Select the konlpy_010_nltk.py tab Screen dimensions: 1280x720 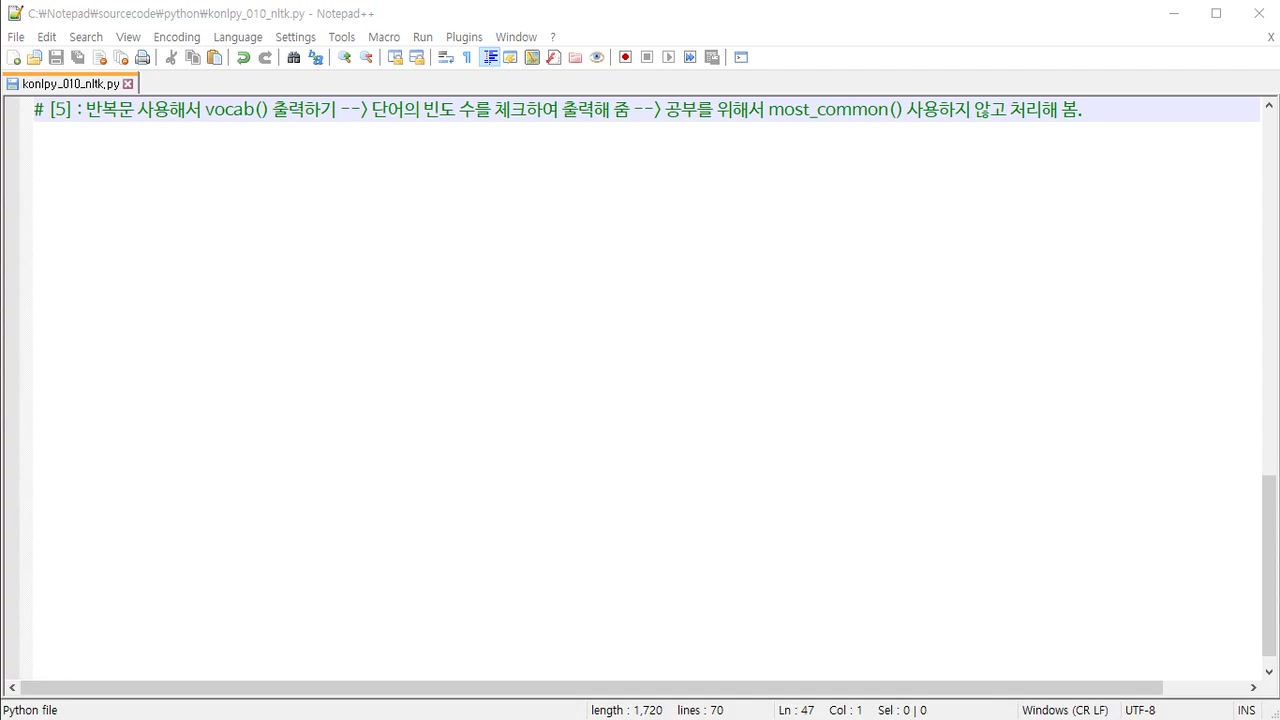(x=70, y=84)
